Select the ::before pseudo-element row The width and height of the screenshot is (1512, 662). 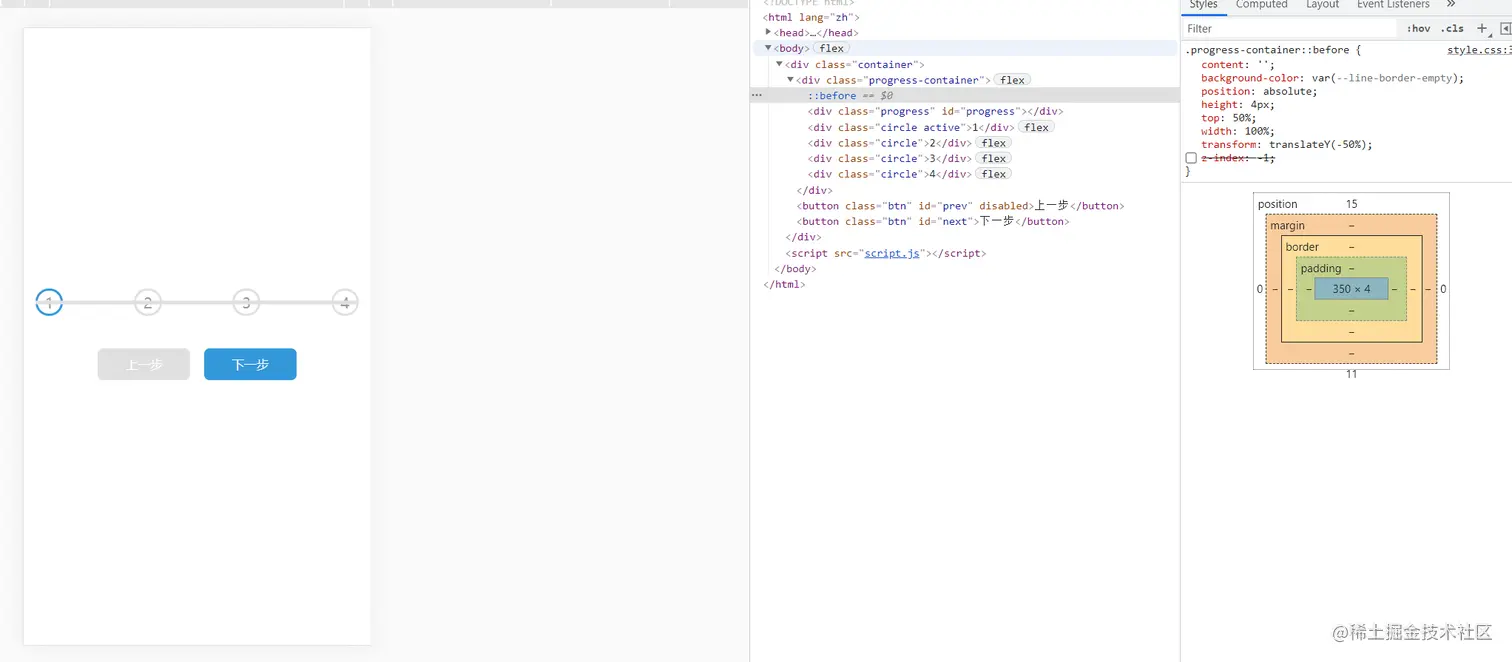964,95
